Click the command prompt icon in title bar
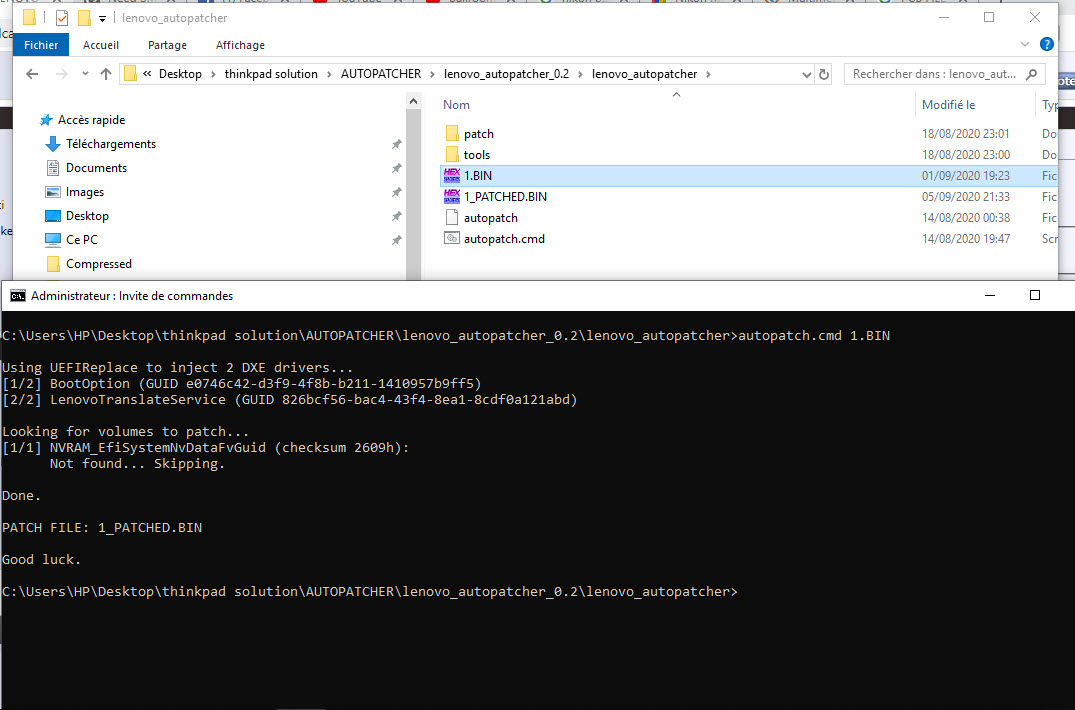The image size is (1075, 710). [18, 296]
